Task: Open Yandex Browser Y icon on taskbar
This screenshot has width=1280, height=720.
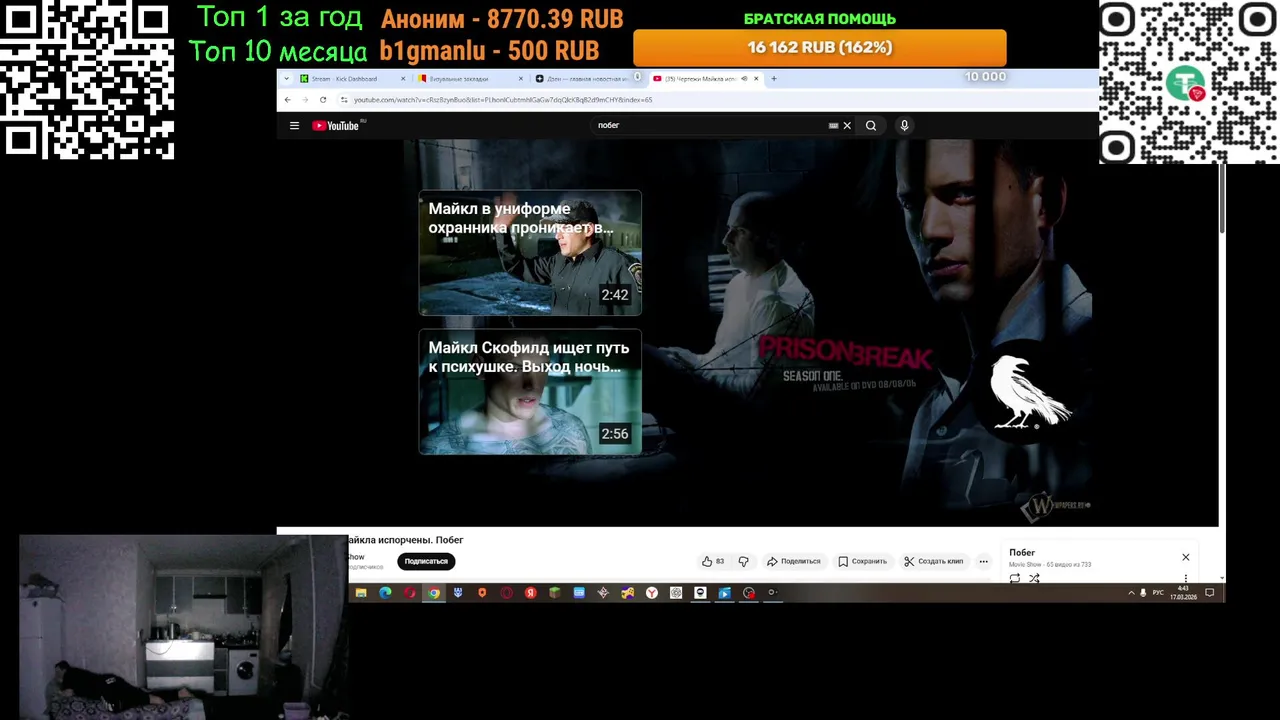Action: coord(652,593)
